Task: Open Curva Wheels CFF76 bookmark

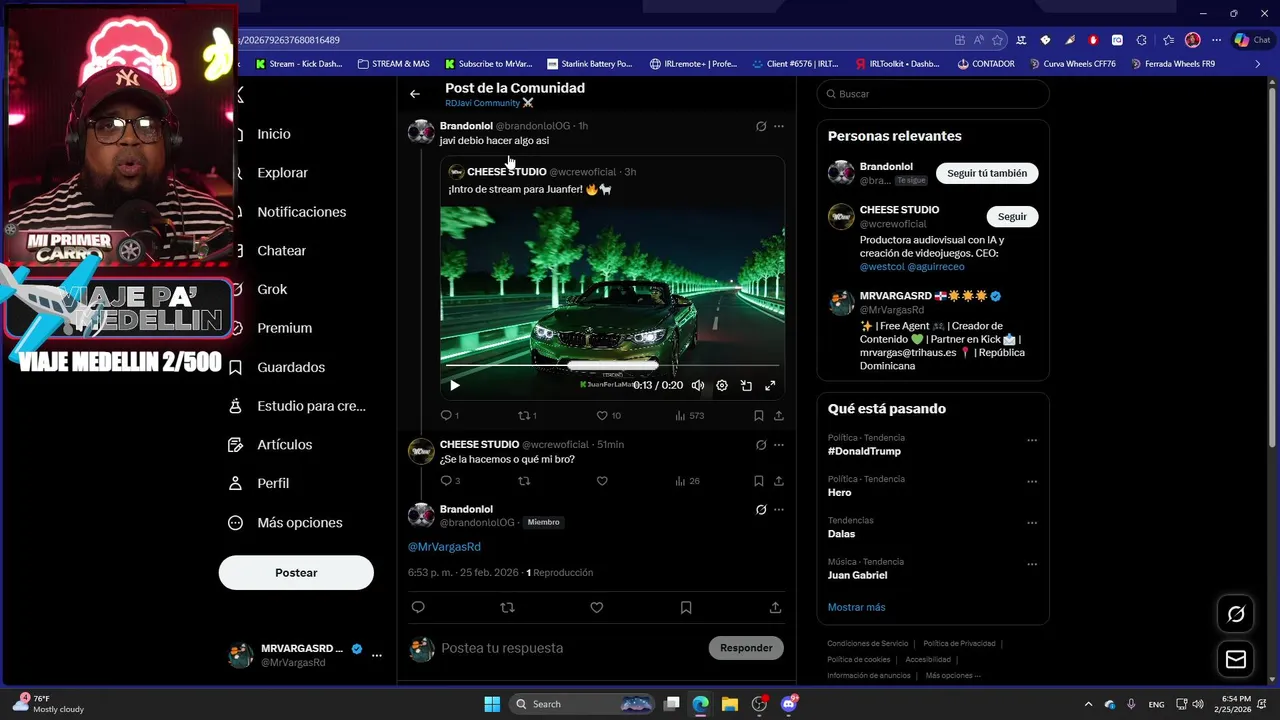Action: tap(1071, 64)
